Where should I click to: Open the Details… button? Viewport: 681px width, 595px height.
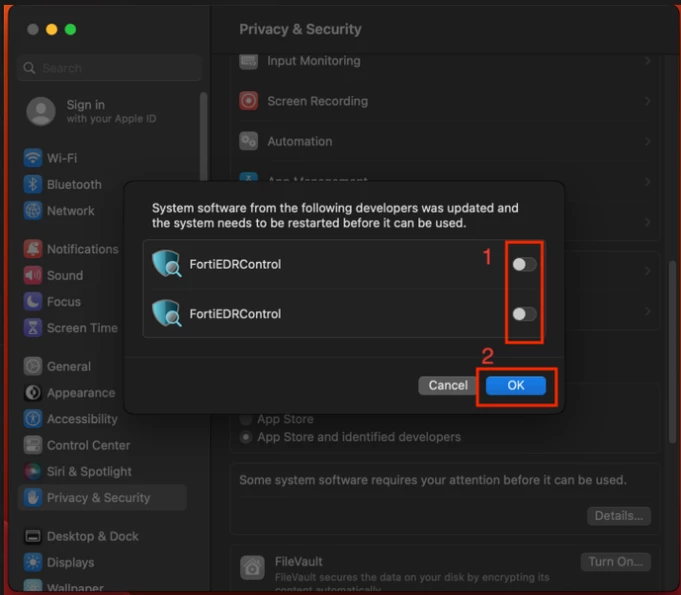click(x=618, y=516)
